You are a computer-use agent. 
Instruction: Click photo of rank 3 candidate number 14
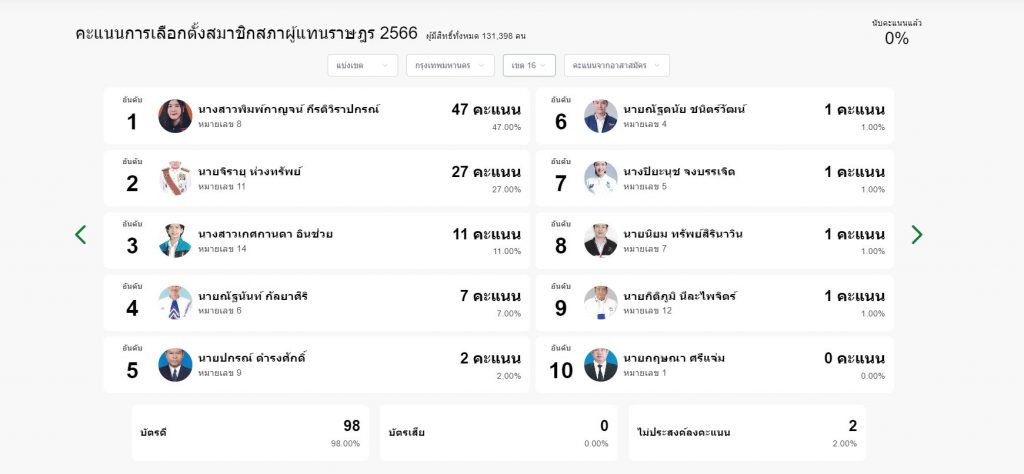pyautogui.click(x=175, y=240)
